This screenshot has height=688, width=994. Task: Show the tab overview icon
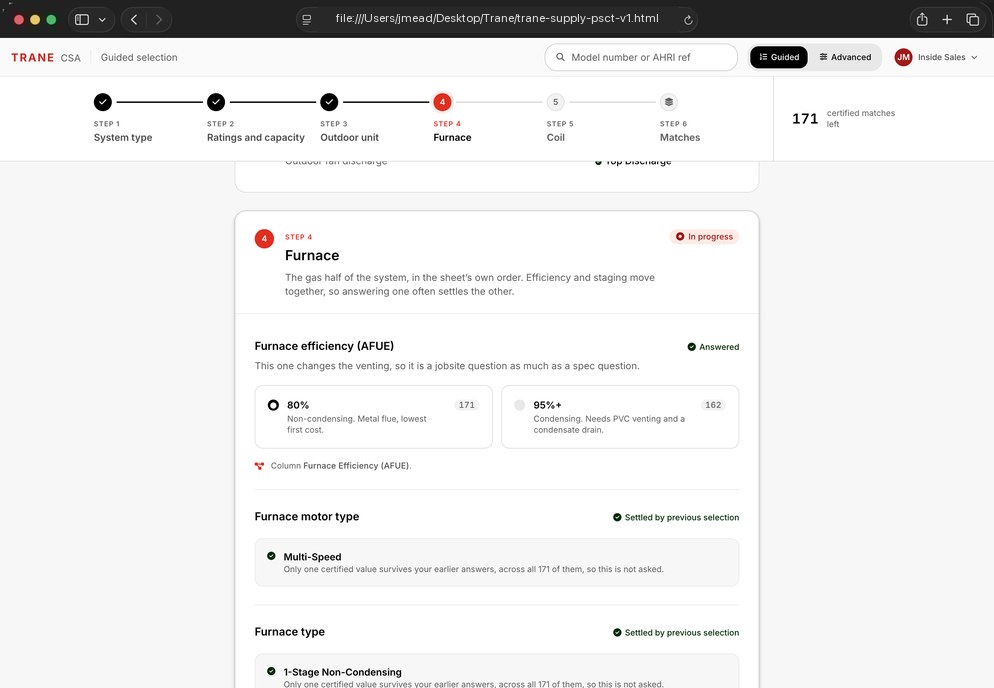pyautogui.click(x=972, y=20)
